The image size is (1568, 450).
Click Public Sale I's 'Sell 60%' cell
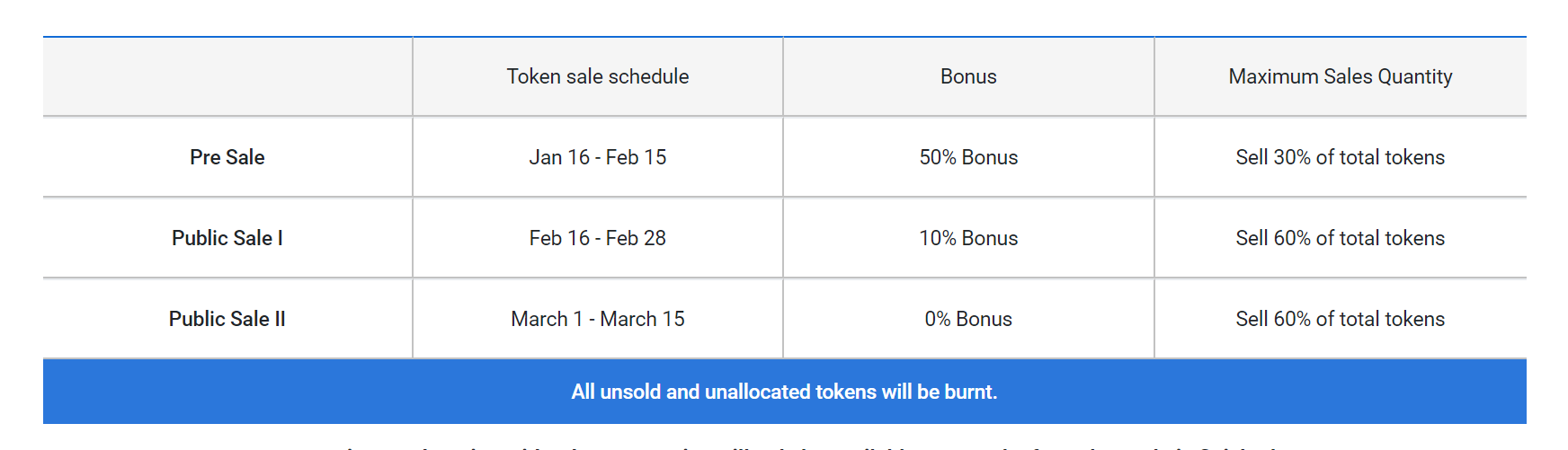1340,238
